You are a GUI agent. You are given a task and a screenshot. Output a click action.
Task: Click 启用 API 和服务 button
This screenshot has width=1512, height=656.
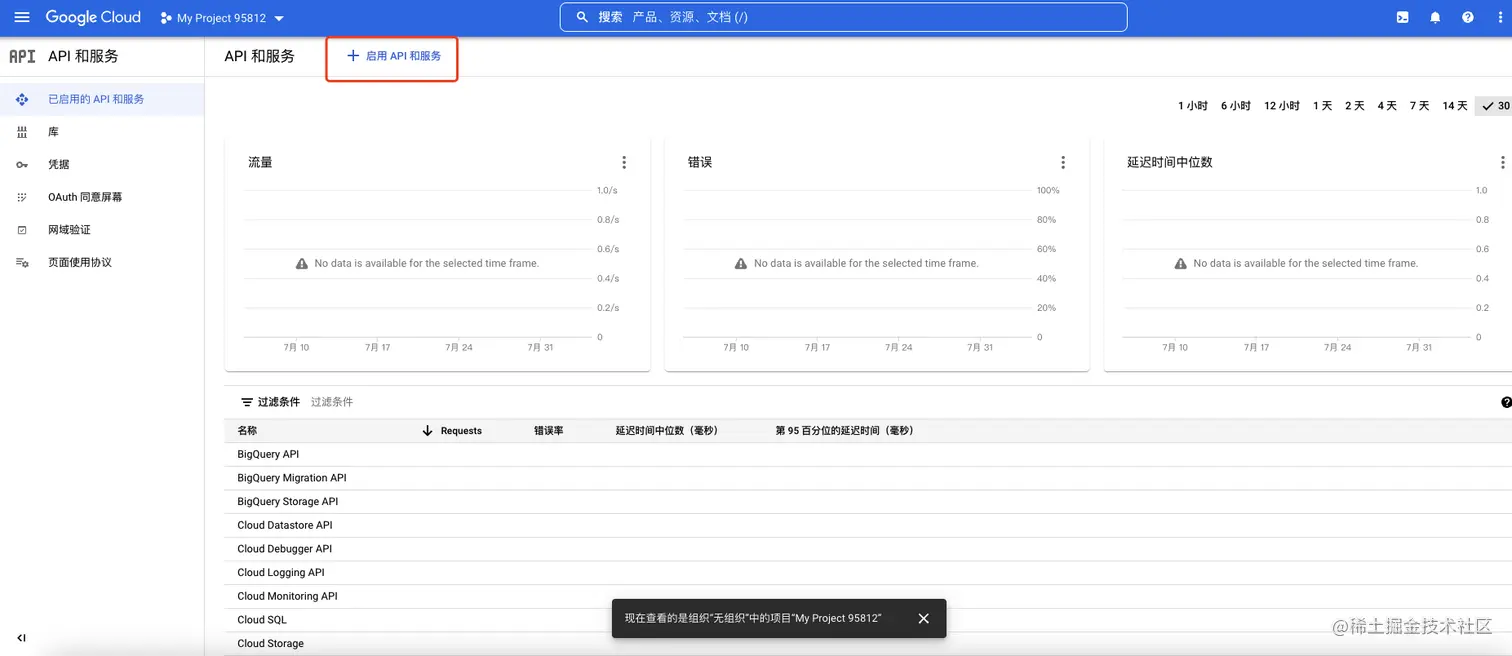pos(393,56)
